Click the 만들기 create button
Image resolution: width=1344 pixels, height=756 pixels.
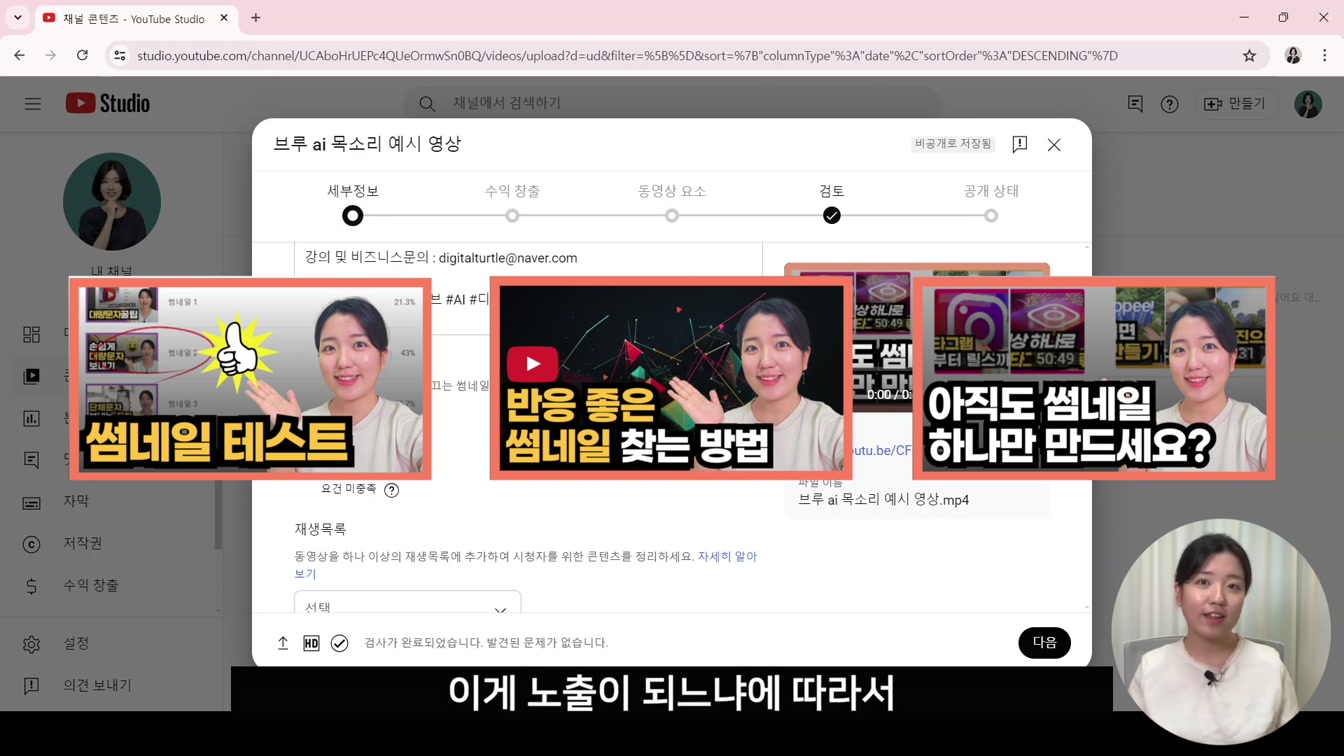pyautogui.click(x=1236, y=104)
